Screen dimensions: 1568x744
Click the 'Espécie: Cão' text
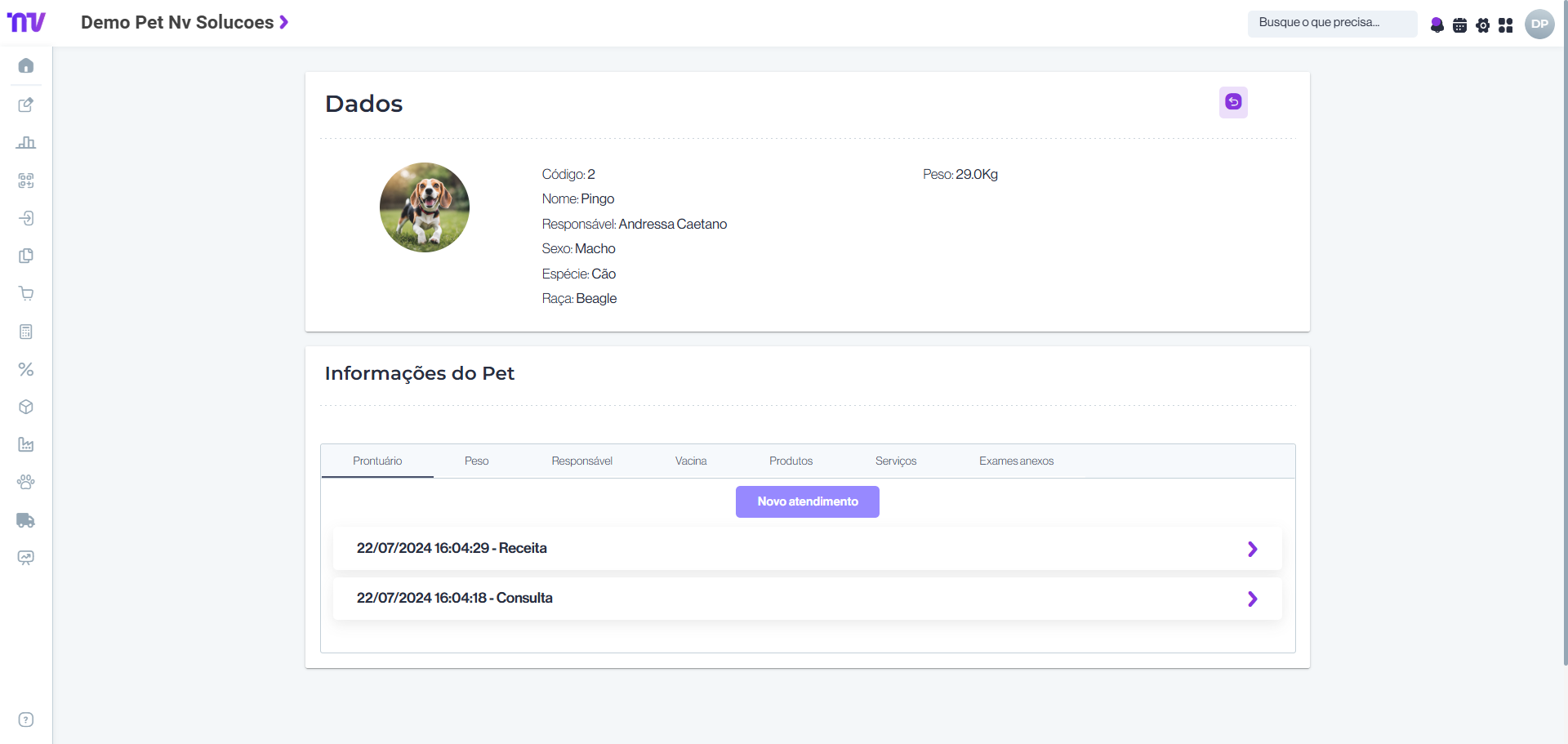[x=579, y=274]
